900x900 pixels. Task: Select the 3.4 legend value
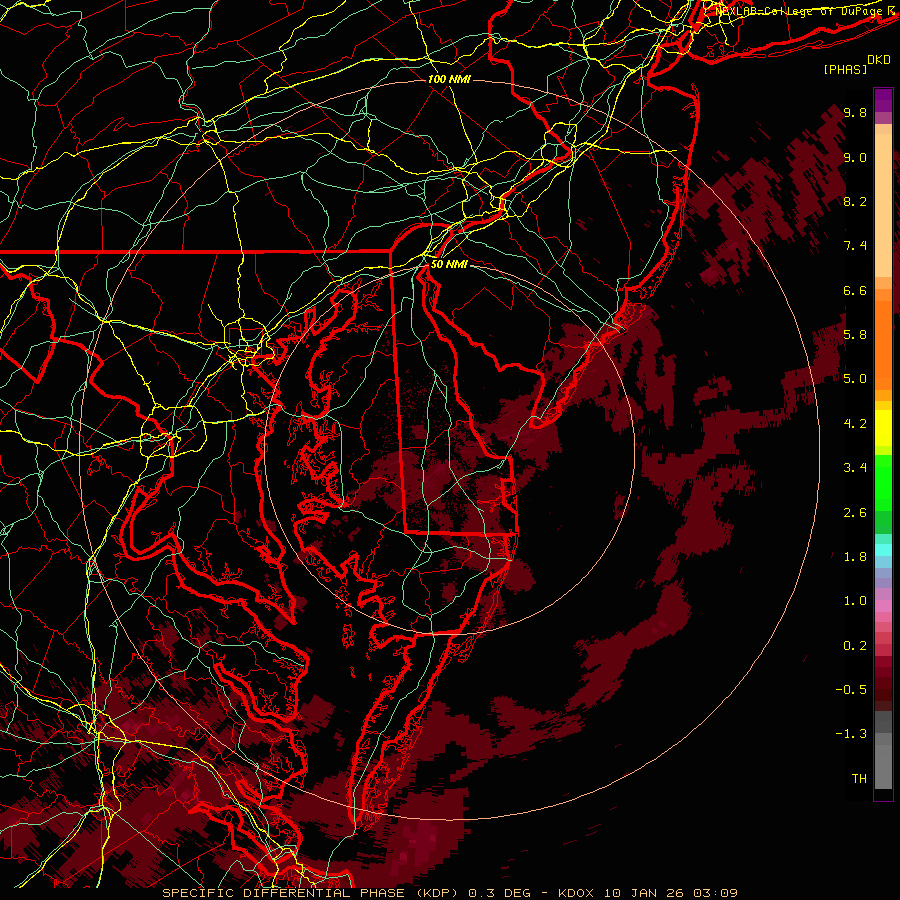(855, 468)
